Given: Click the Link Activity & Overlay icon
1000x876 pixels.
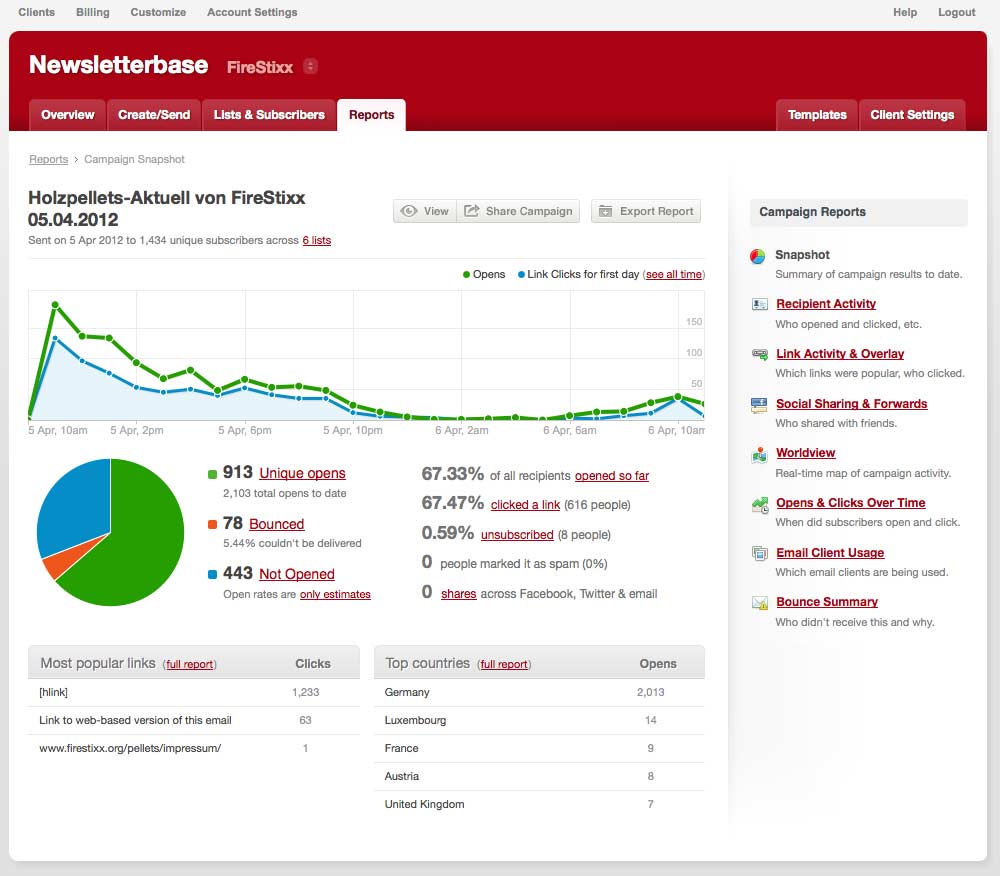Looking at the screenshot, I should point(759,354).
